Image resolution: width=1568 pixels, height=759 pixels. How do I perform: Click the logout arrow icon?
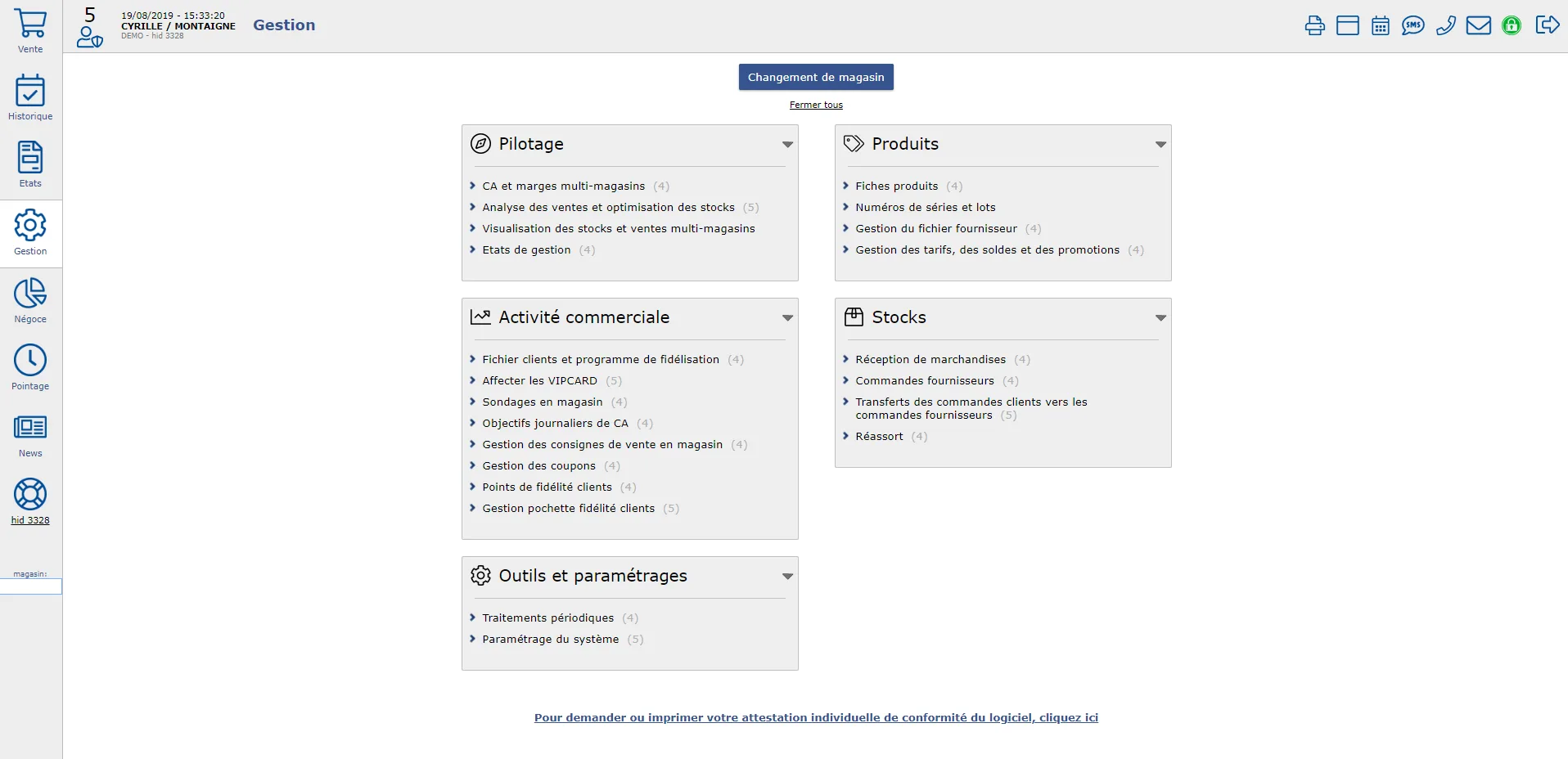[x=1547, y=25]
